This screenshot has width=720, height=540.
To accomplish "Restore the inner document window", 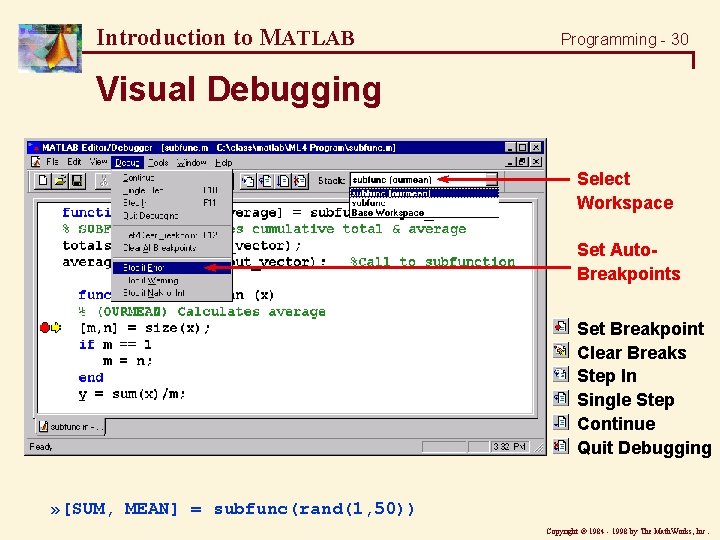I will tap(523, 162).
